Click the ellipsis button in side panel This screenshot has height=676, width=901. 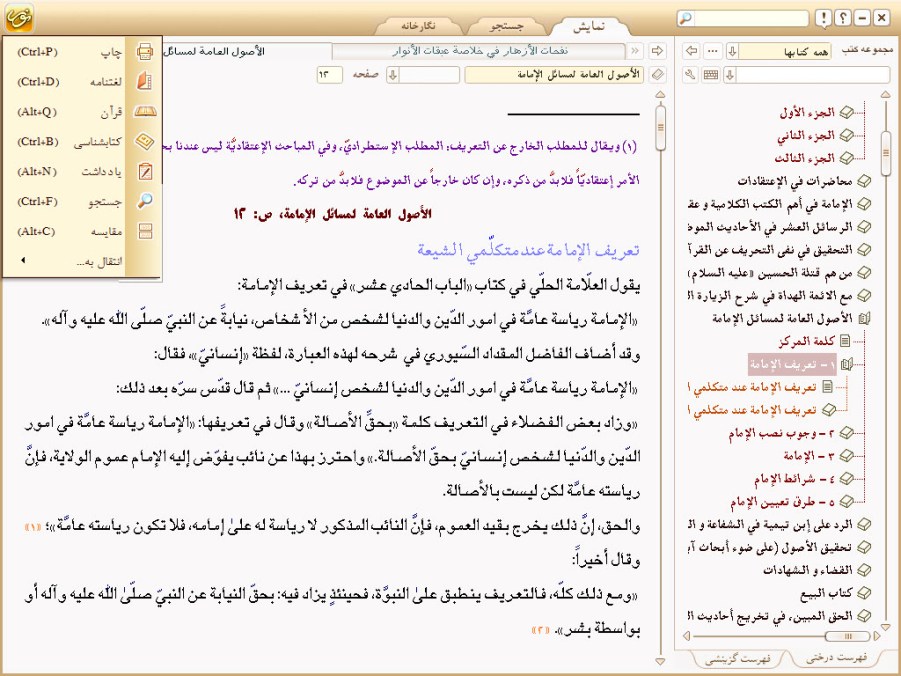click(713, 51)
